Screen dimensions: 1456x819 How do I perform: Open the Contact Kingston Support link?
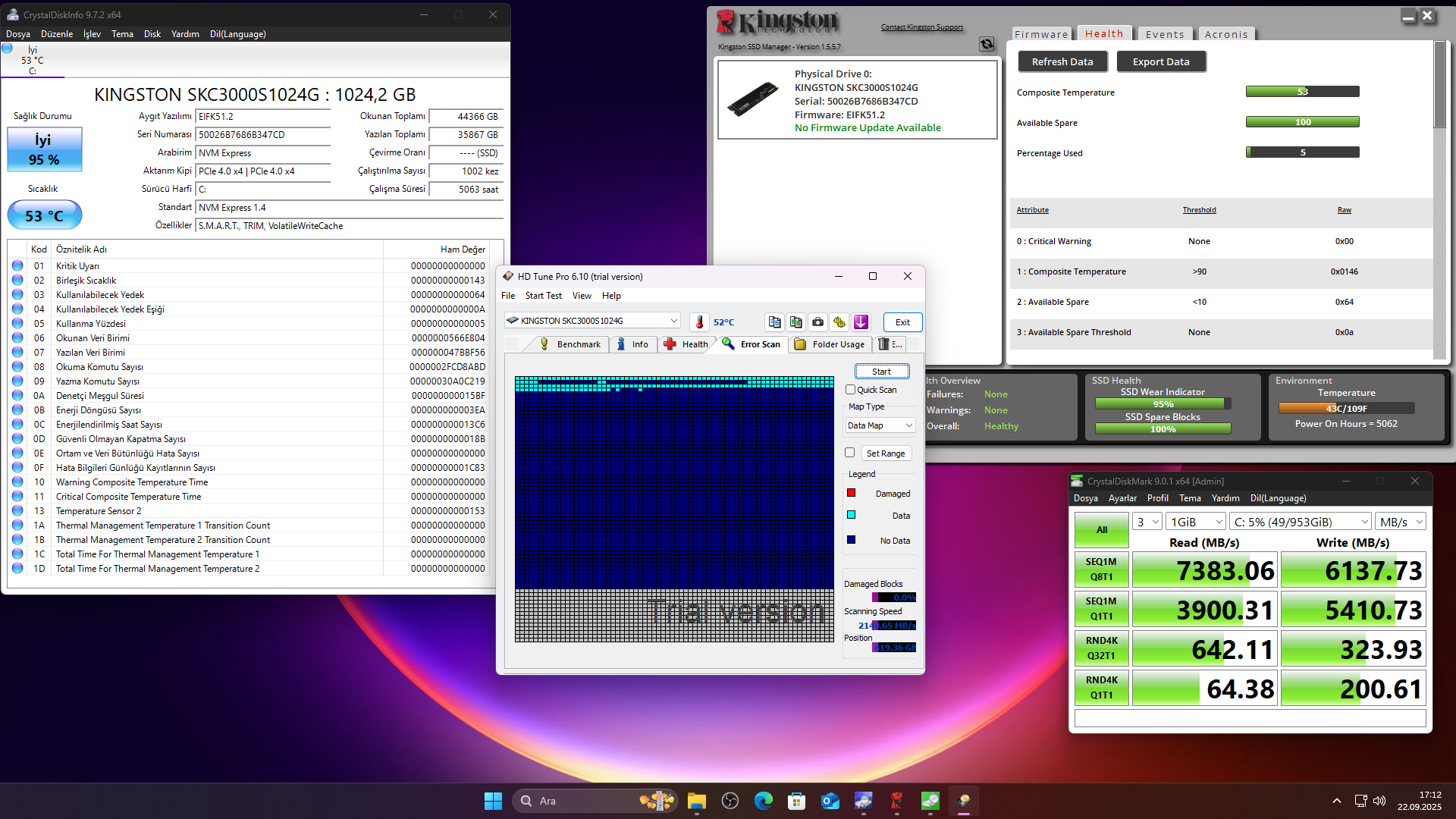[921, 27]
